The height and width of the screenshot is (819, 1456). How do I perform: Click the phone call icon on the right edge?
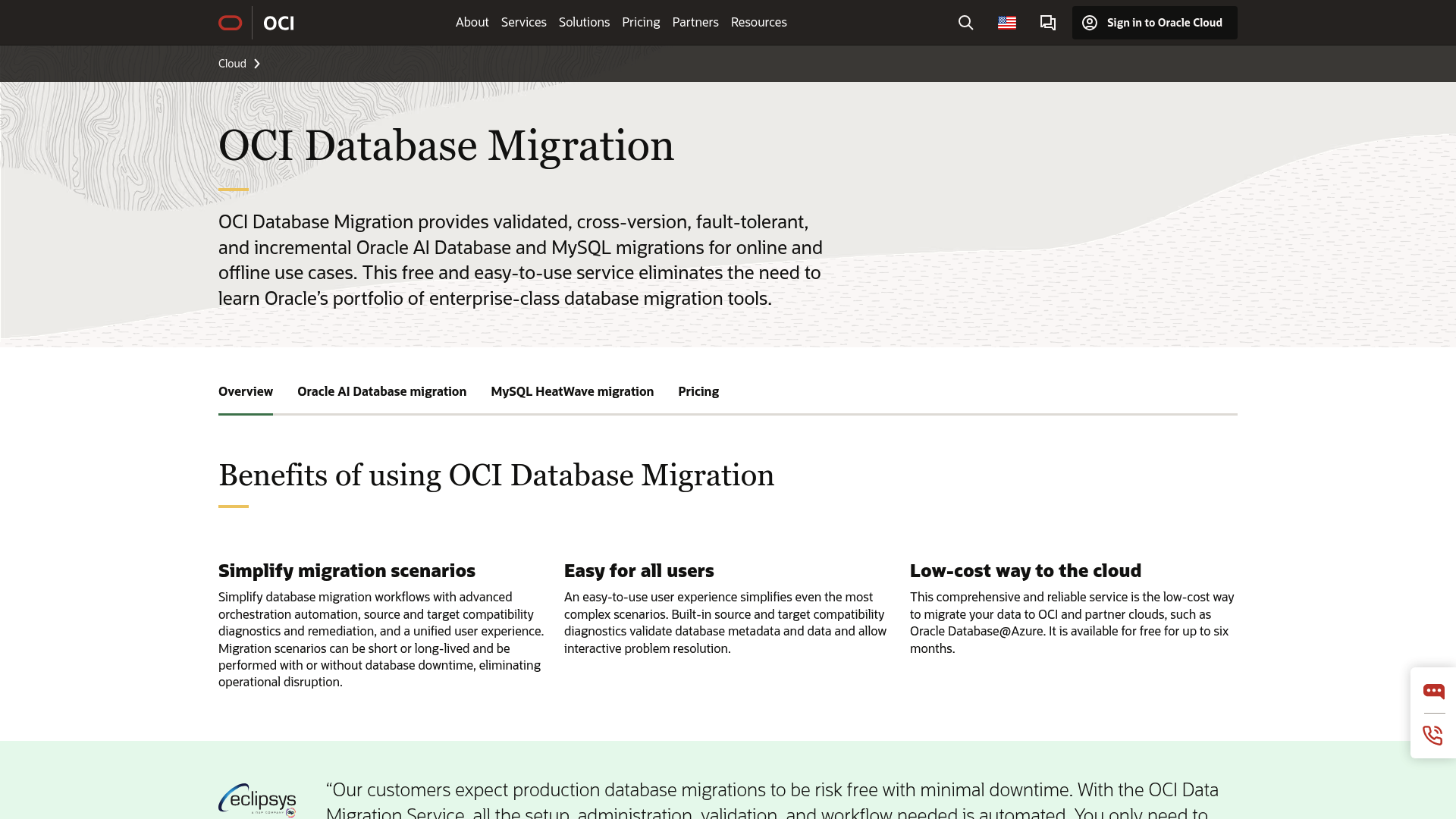tap(1432, 735)
